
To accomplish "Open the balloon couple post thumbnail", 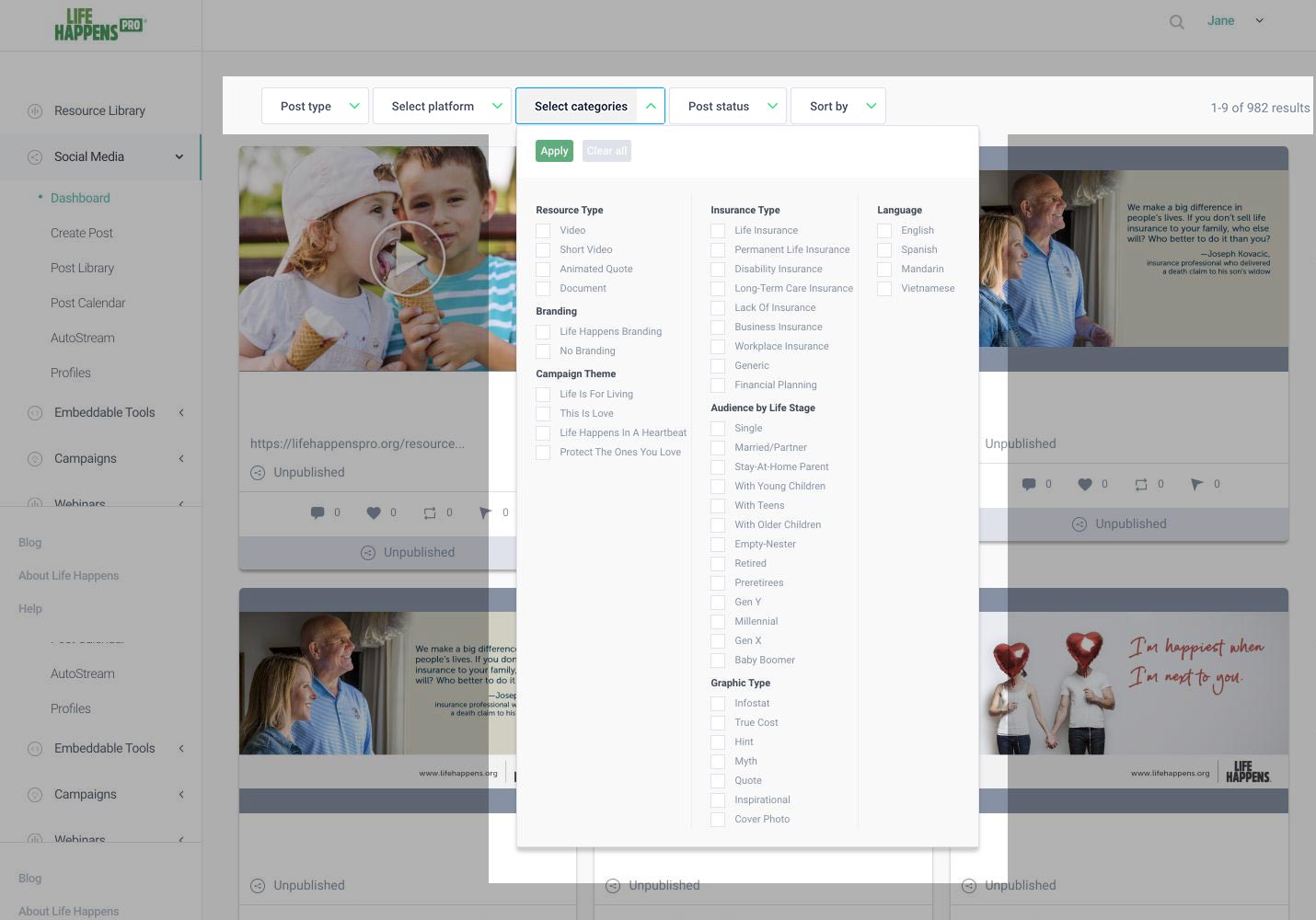I will (x=1134, y=700).
